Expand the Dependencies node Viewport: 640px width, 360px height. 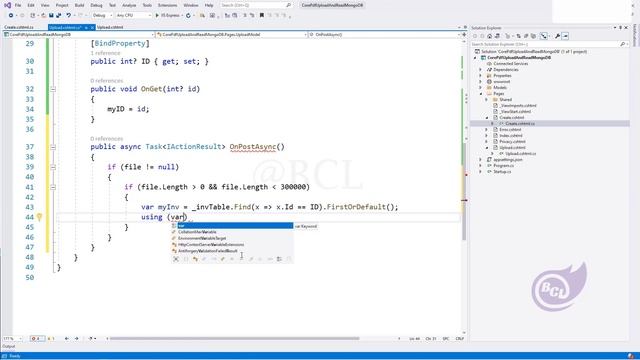pos(481,70)
